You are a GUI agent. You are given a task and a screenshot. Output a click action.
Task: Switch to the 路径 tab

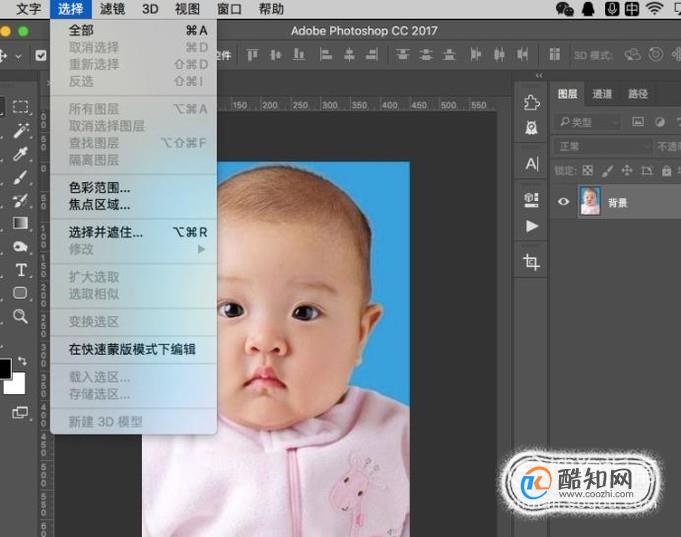[638, 94]
